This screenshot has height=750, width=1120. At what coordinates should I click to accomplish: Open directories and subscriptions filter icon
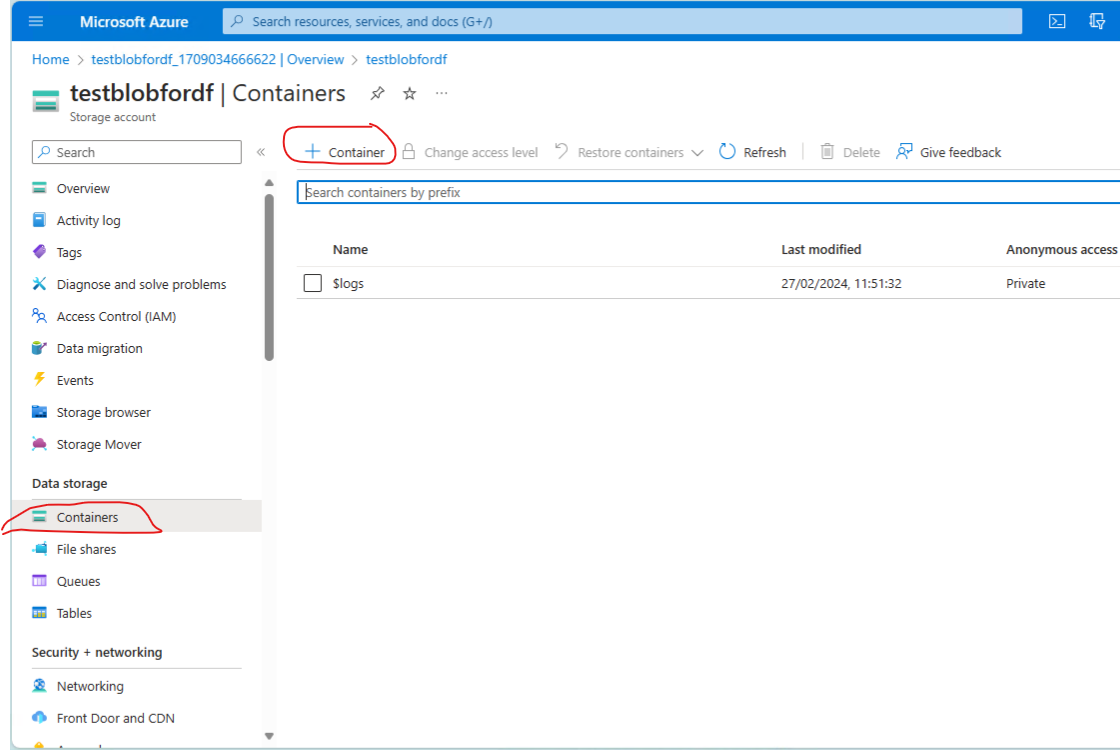(x=1097, y=21)
